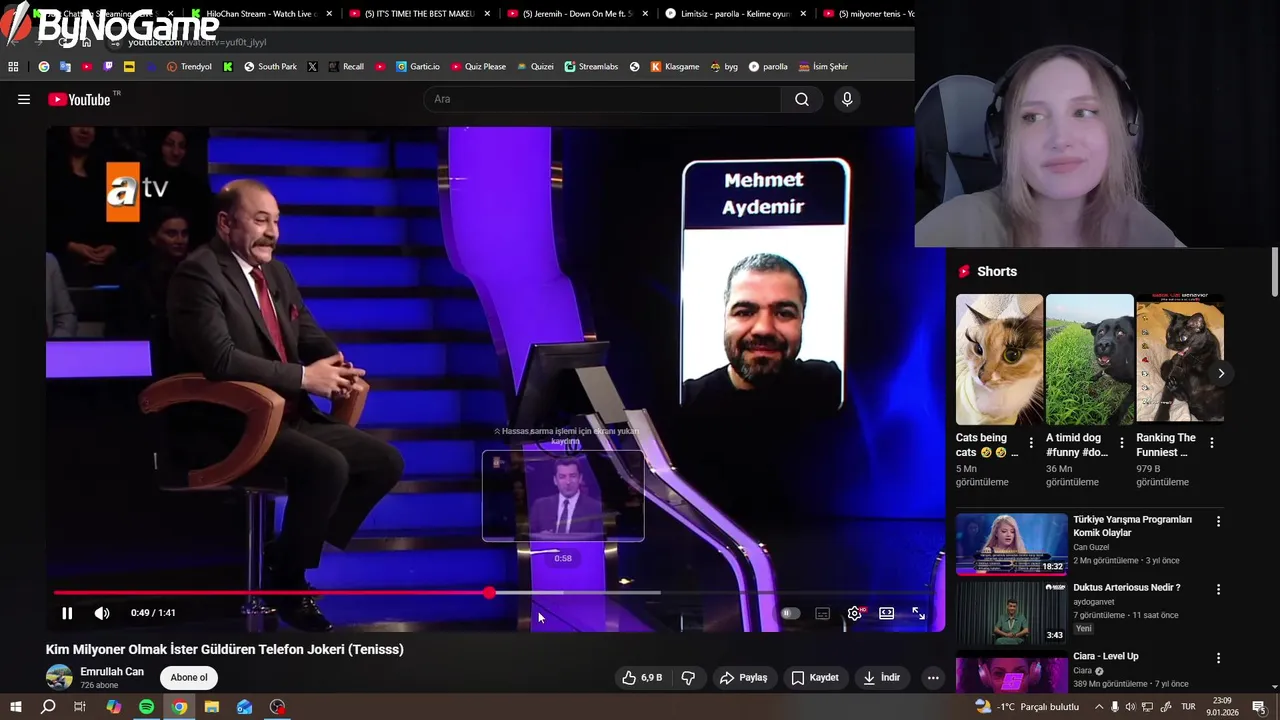1280x720 pixels.
Task: Open the Twitch bookmark icon
Action: [x=108, y=67]
